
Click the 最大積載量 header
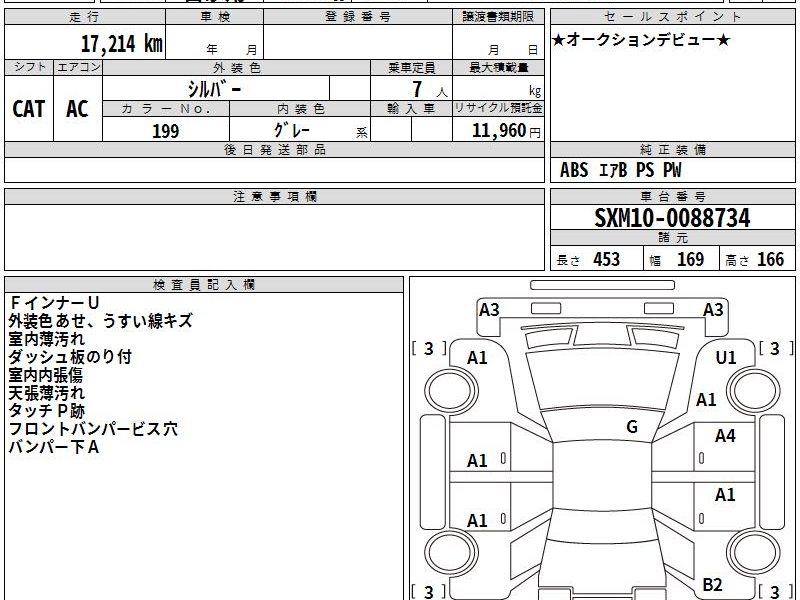point(498,67)
